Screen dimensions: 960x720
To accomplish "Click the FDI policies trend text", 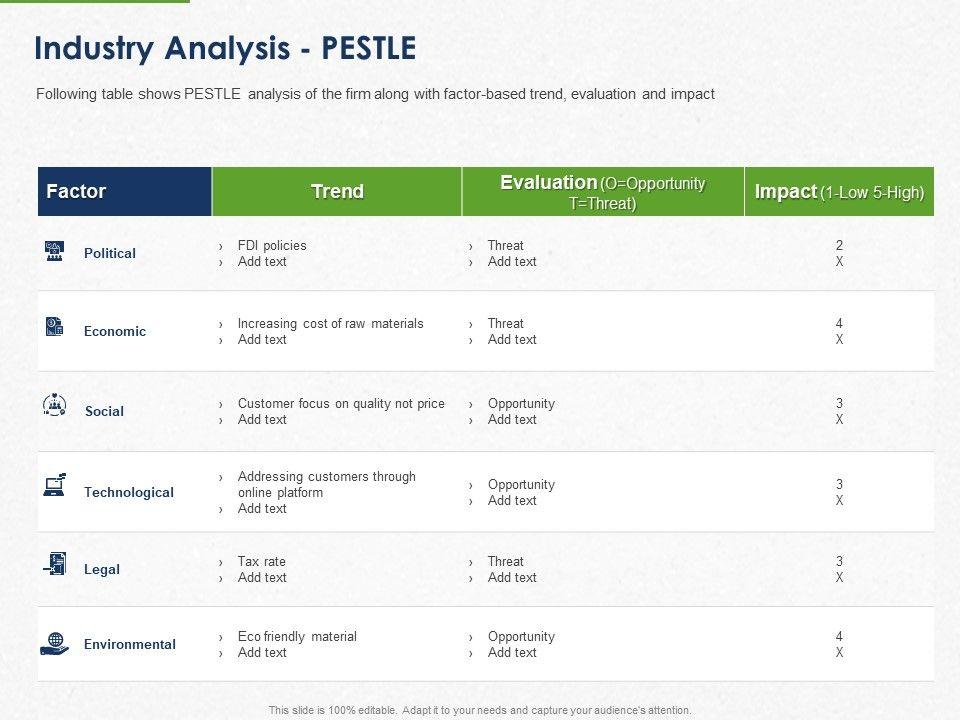I will click(272, 245).
